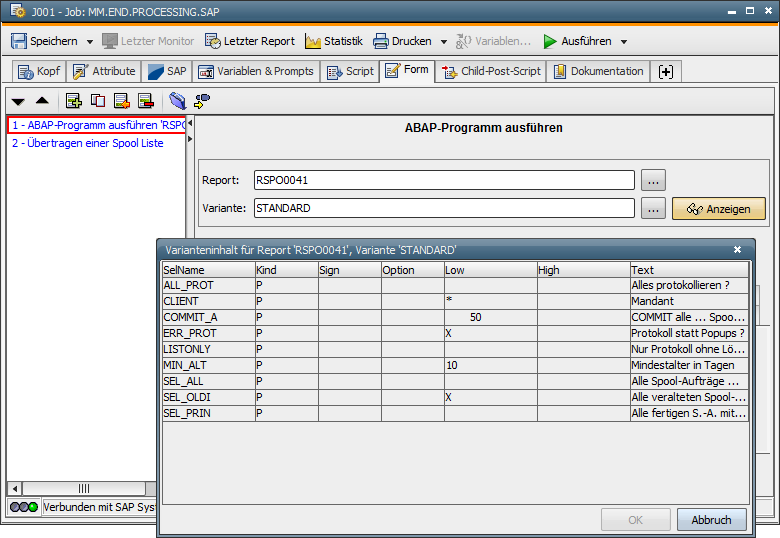Click the Abbruch button
The image size is (780, 538).
(x=711, y=520)
